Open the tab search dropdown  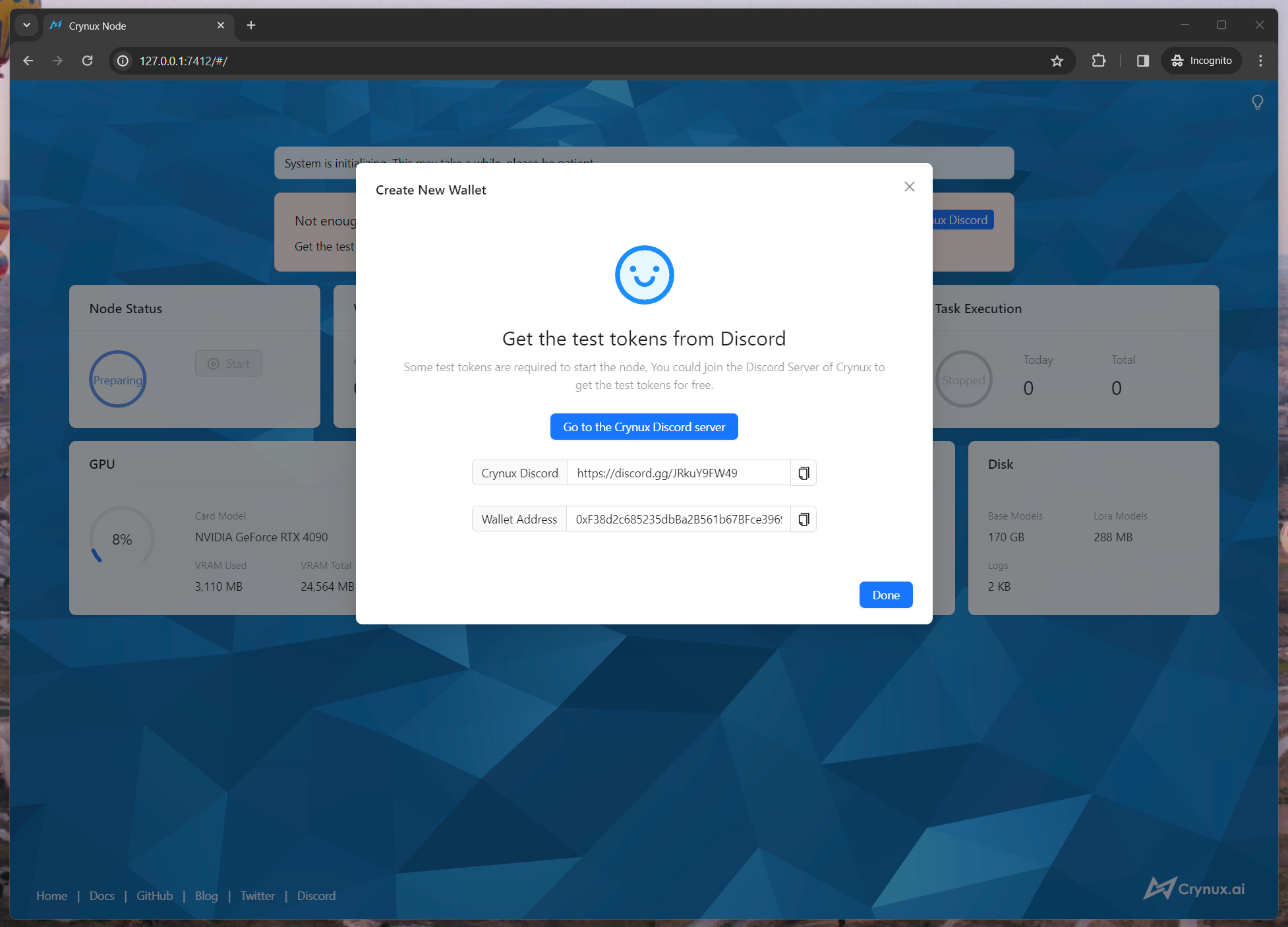[26, 25]
